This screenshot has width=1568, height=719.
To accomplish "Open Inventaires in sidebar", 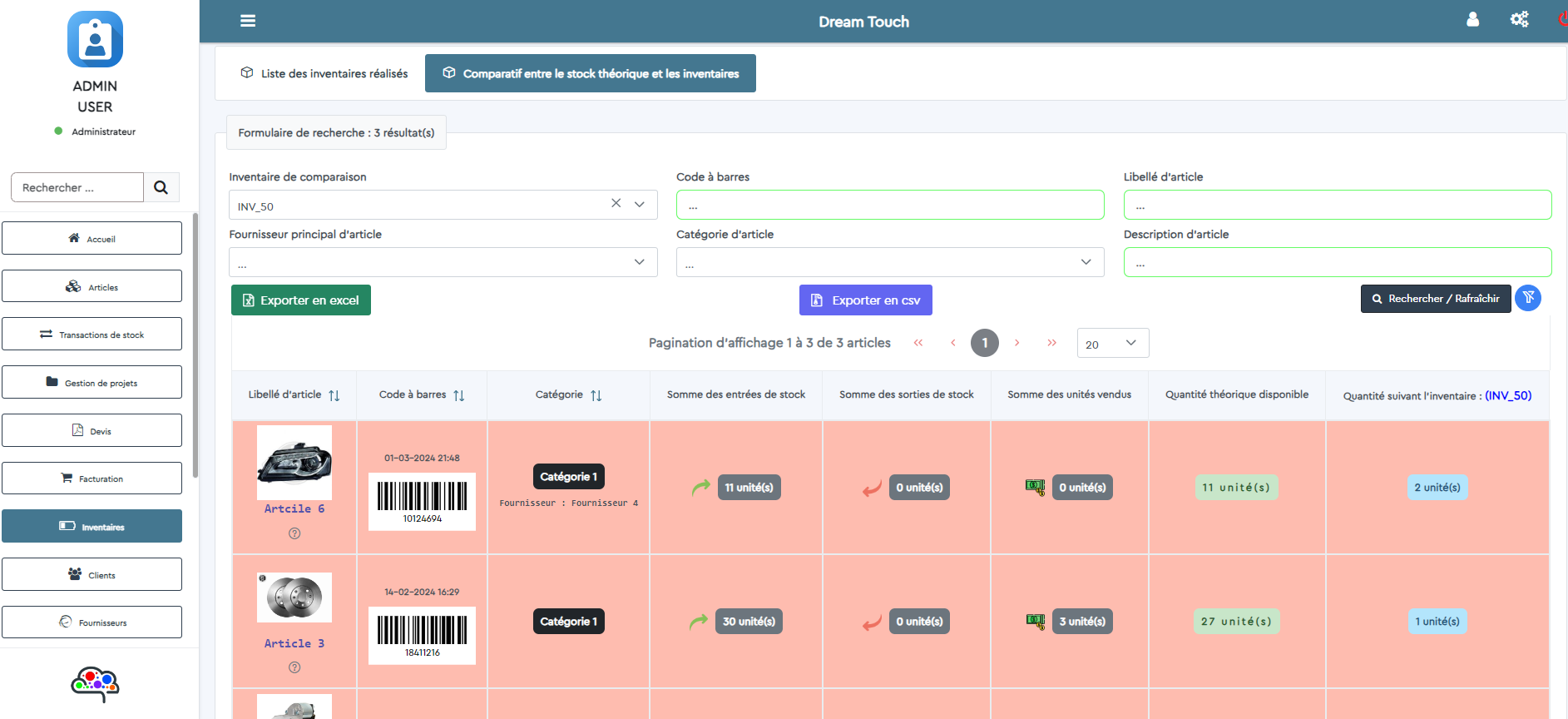I will [x=92, y=526].
